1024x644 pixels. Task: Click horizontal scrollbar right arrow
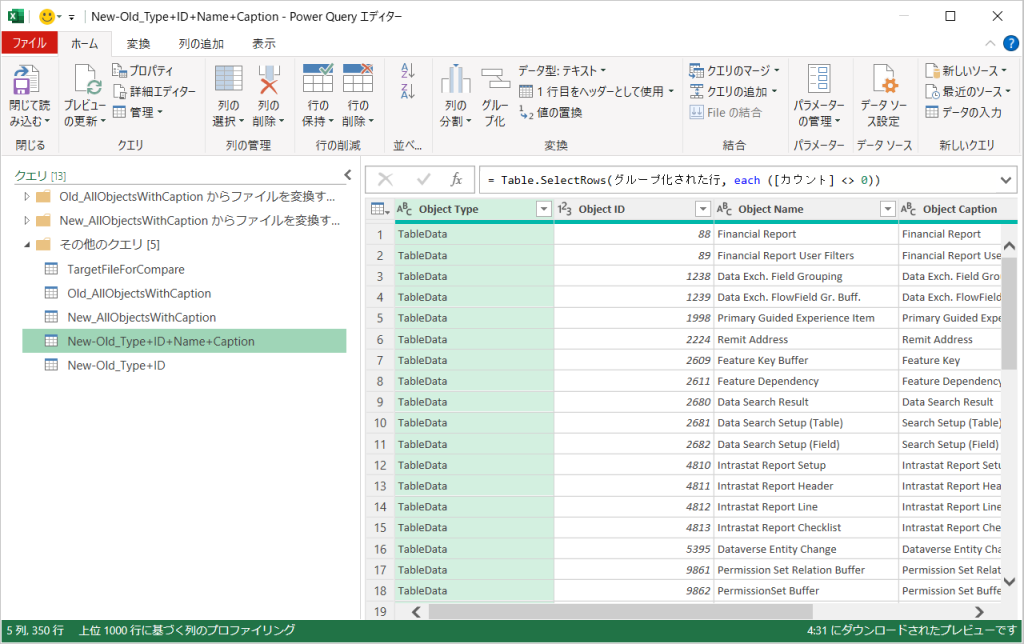[979, 612]
